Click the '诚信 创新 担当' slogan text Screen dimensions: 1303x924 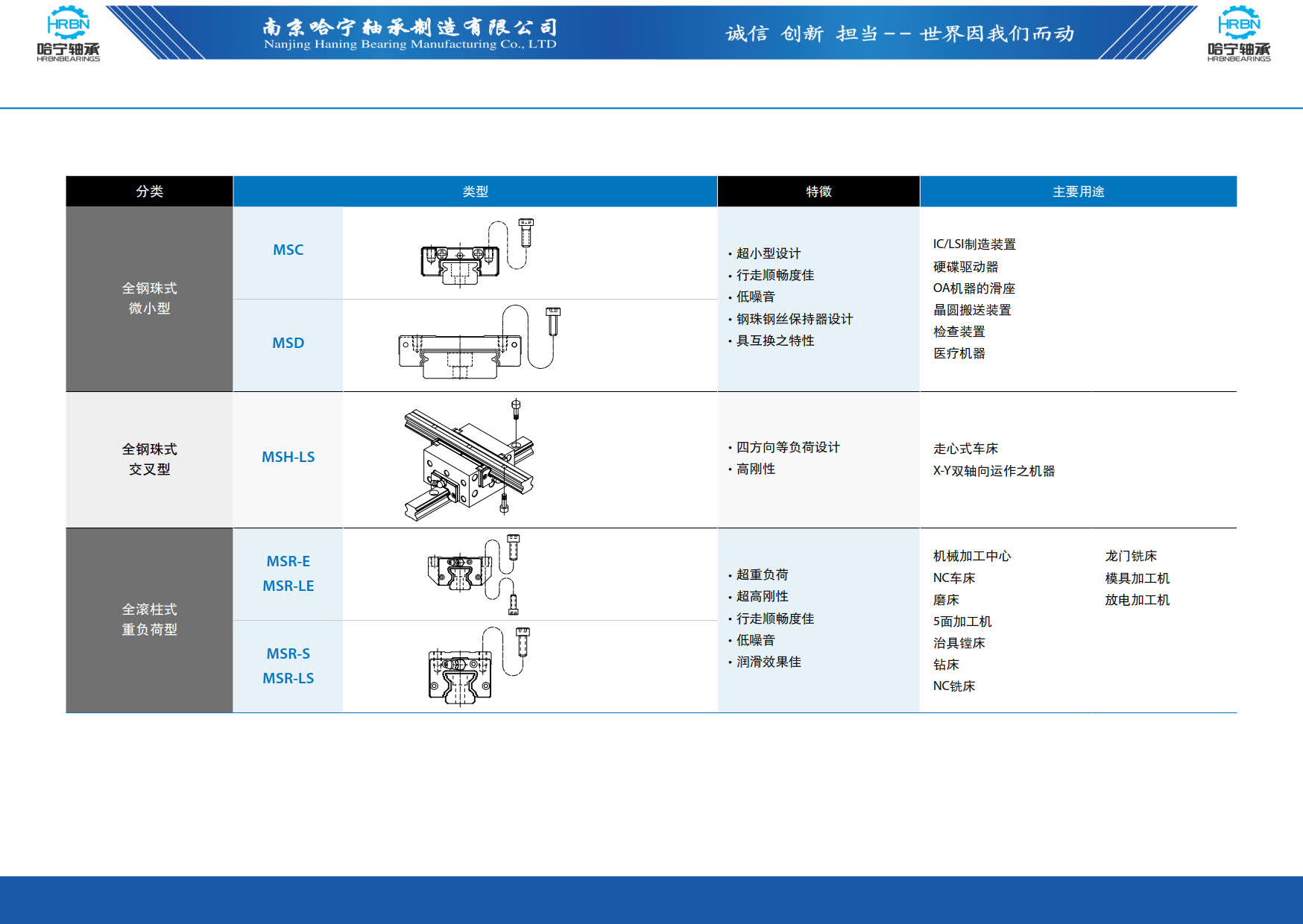801,34
